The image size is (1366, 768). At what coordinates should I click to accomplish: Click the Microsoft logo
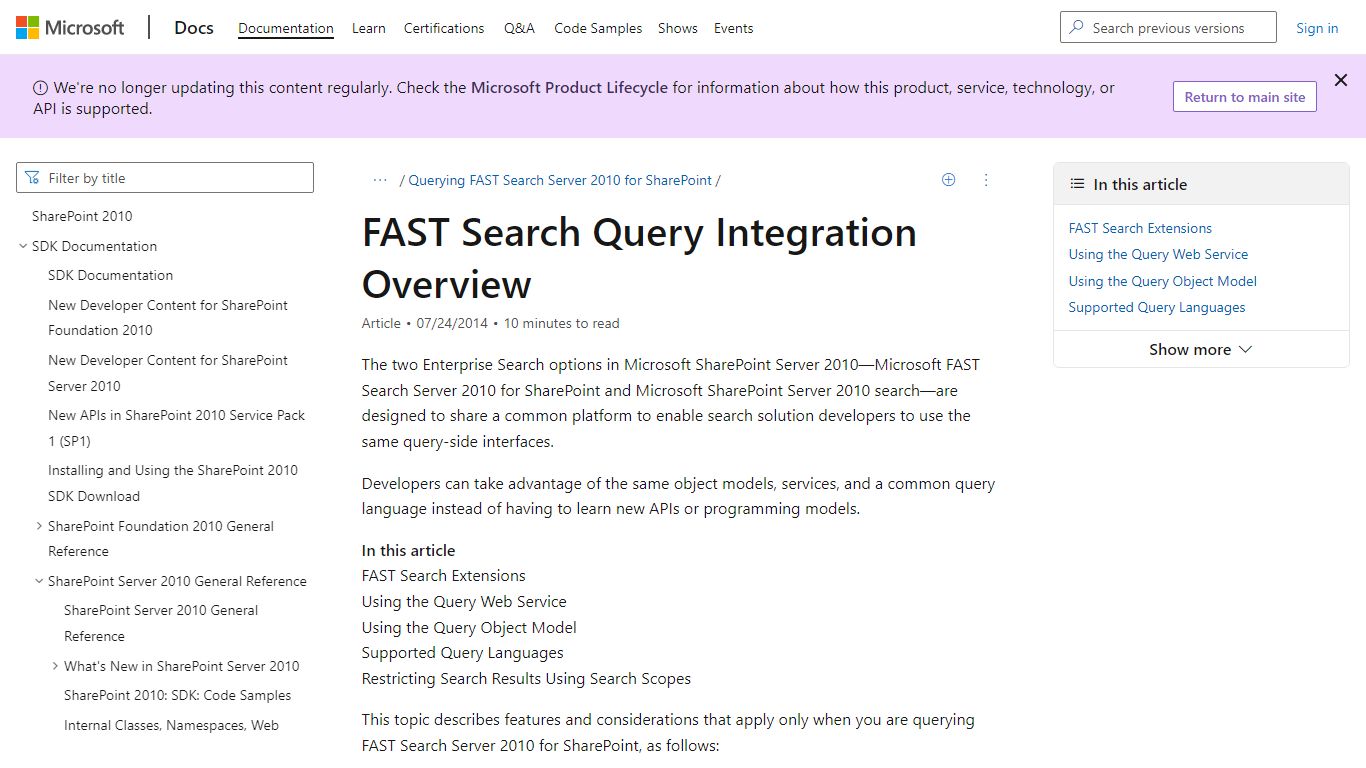[70, 28]
